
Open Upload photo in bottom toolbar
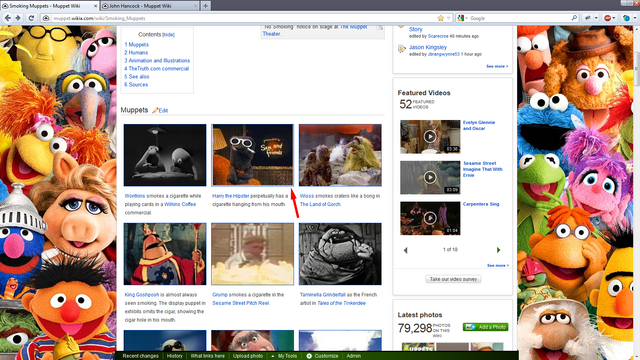[x=248, y=356]
